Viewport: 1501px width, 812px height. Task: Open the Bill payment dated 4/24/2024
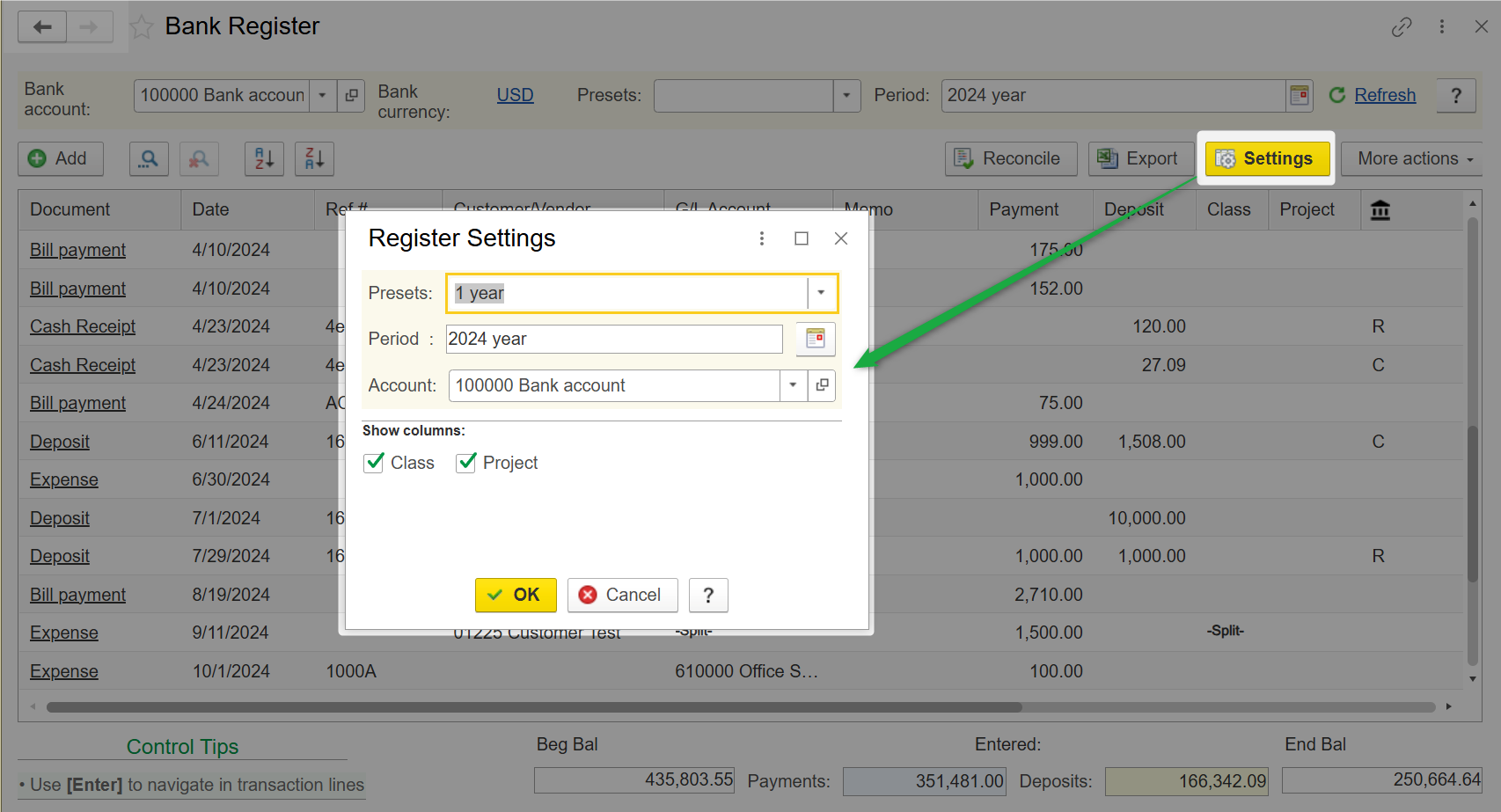pos(78,403)
